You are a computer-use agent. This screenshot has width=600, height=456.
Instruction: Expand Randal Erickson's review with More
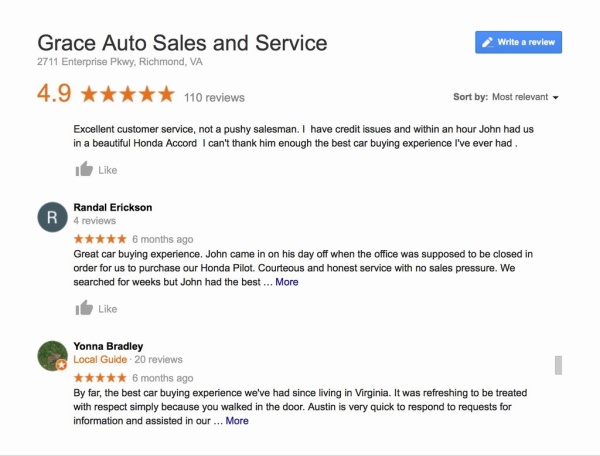coord(287,282)
